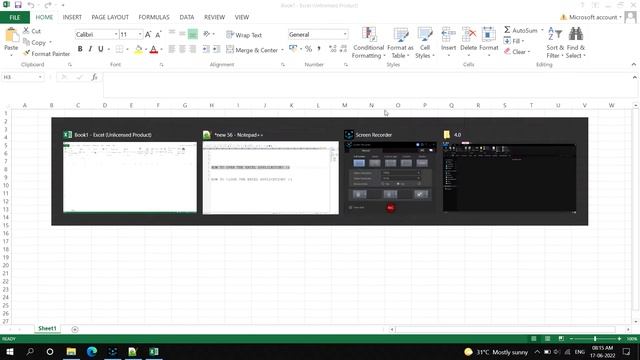Select the 4.0 folder window thumbnail

coord(509,178)
